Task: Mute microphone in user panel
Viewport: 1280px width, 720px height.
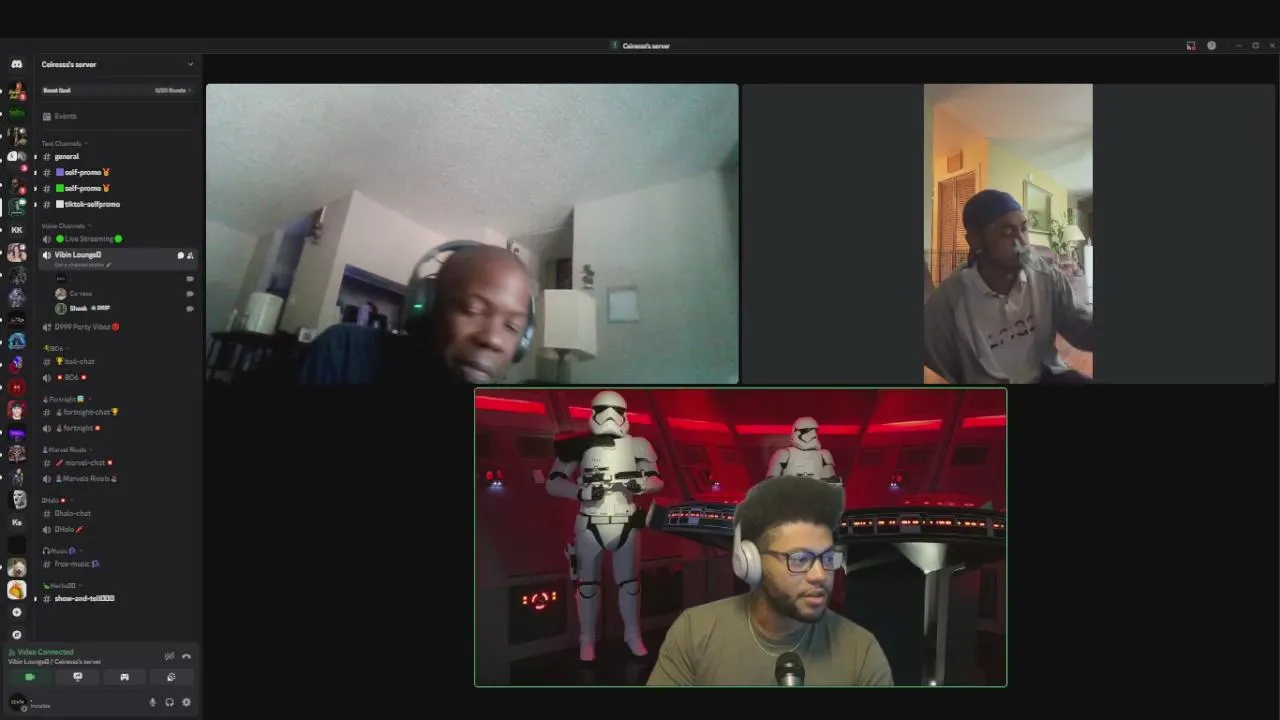Action: coord(153,702)
